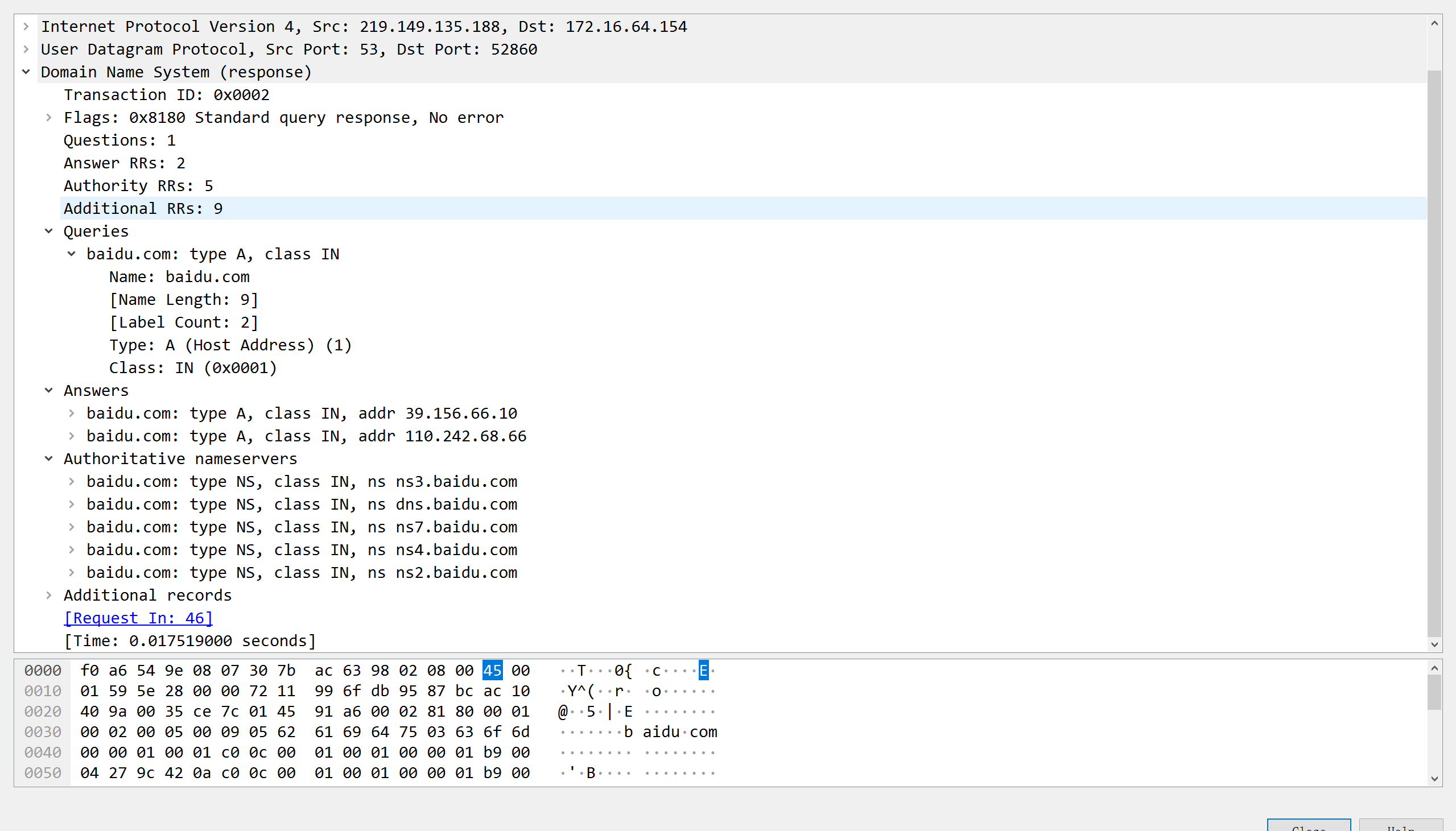This screenshot has height=831, width=1456.
Task: Select the Questions: 1 field
Action: (120, 140)
